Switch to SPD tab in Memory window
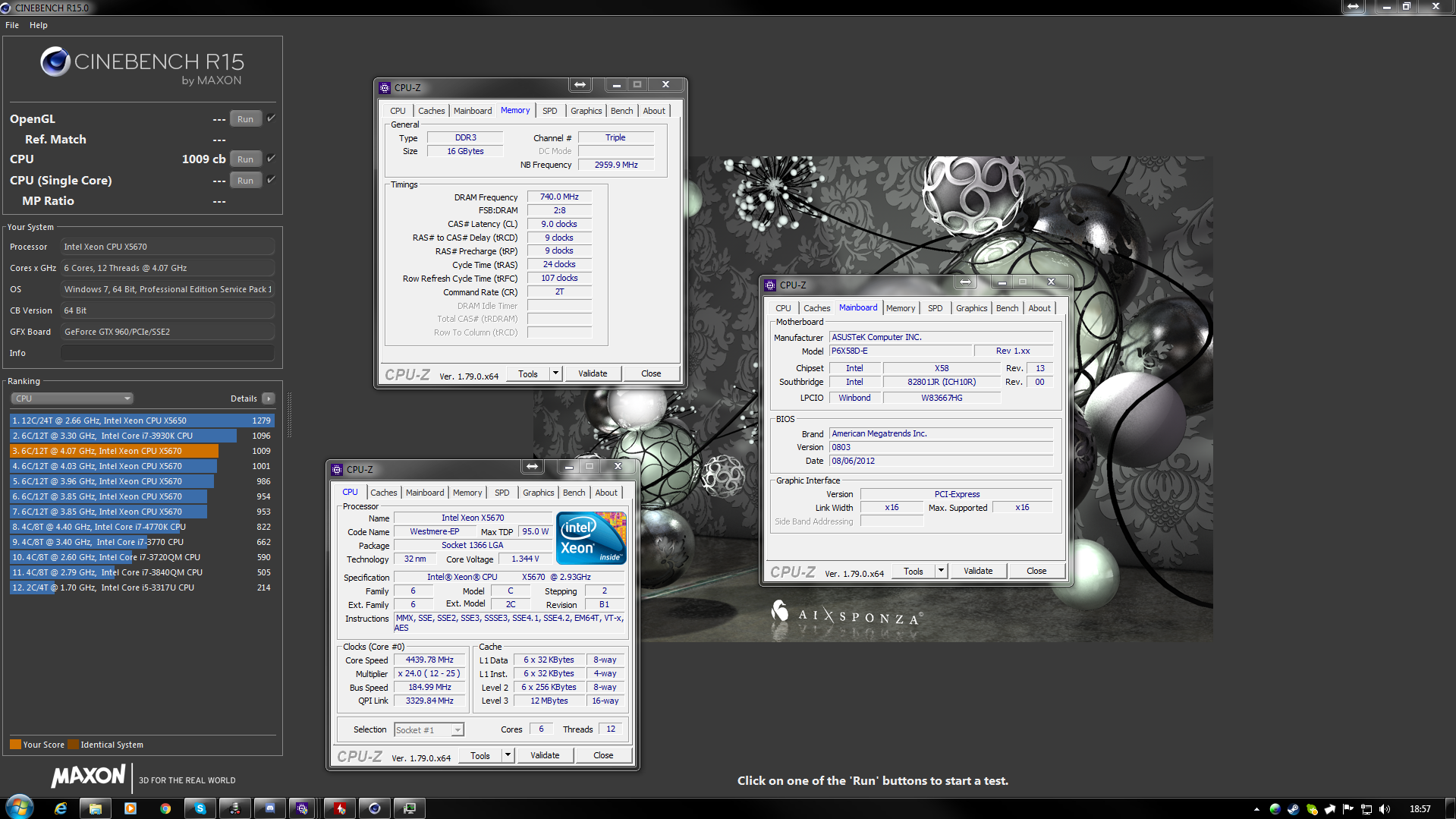The height and width of the screenshot is (819, 1456). [x=550, y=111]
